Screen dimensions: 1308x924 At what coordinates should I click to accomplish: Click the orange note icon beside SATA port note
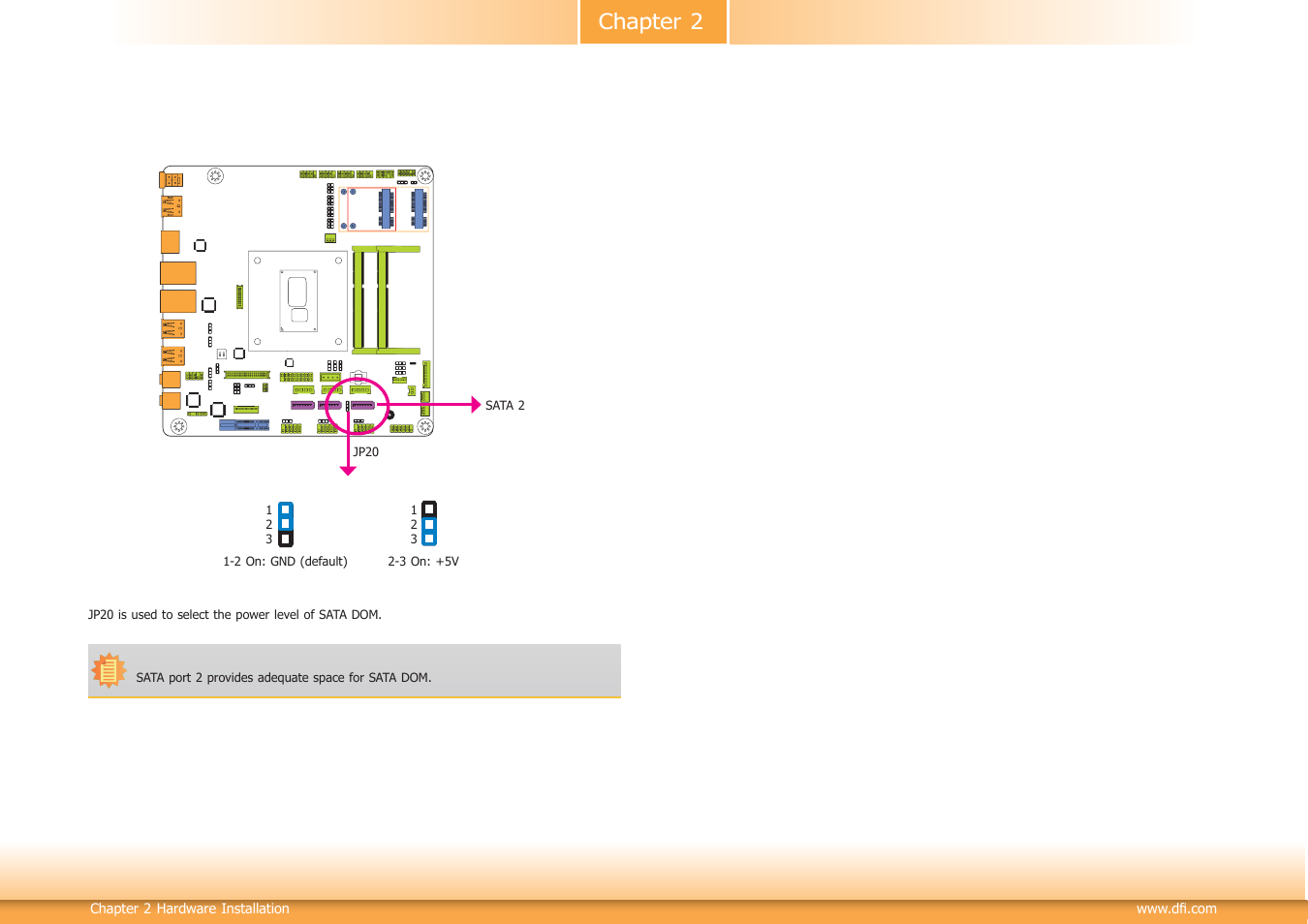pos(109,670)
